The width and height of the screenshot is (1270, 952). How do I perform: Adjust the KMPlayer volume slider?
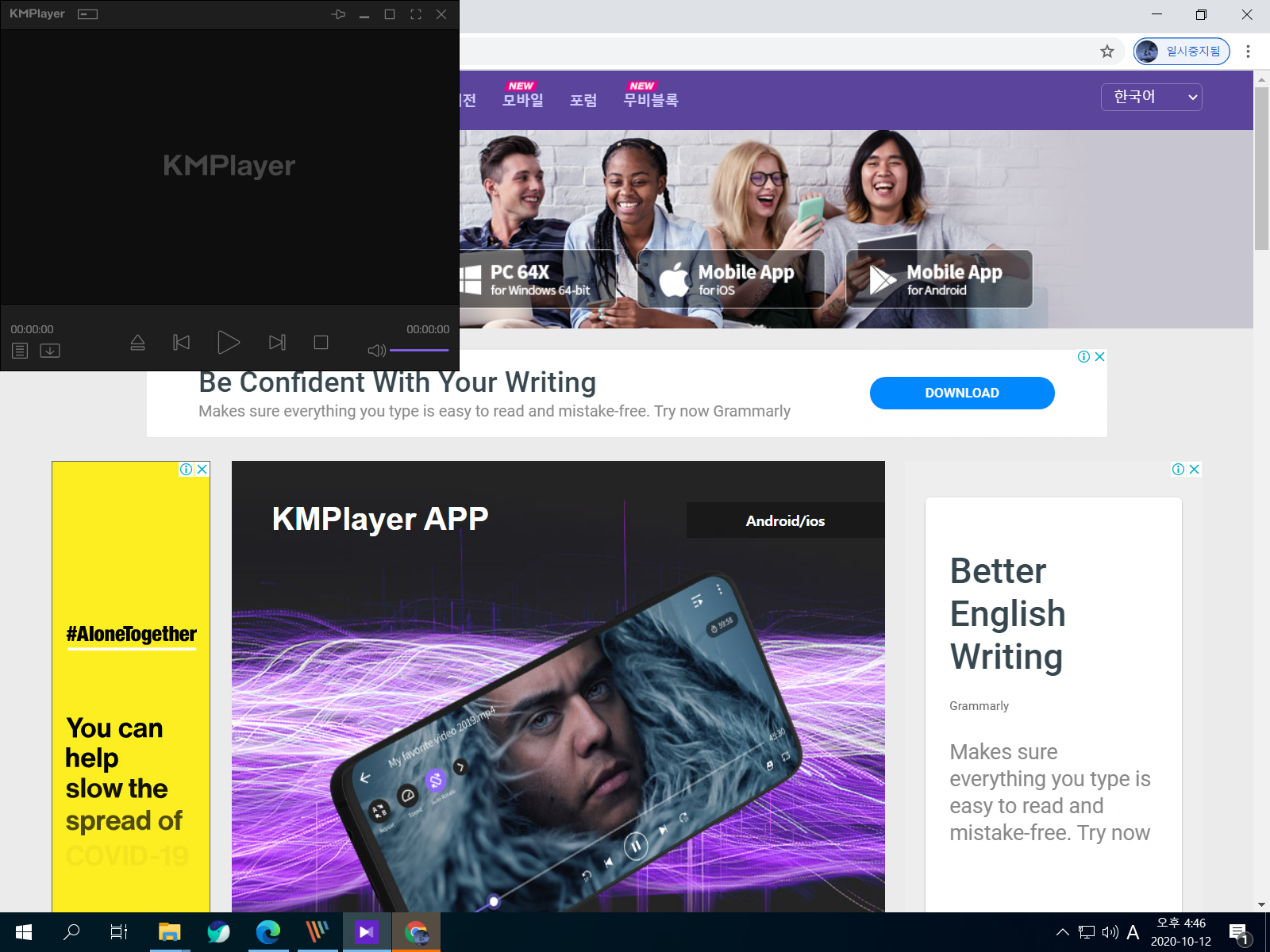point(419,350)
